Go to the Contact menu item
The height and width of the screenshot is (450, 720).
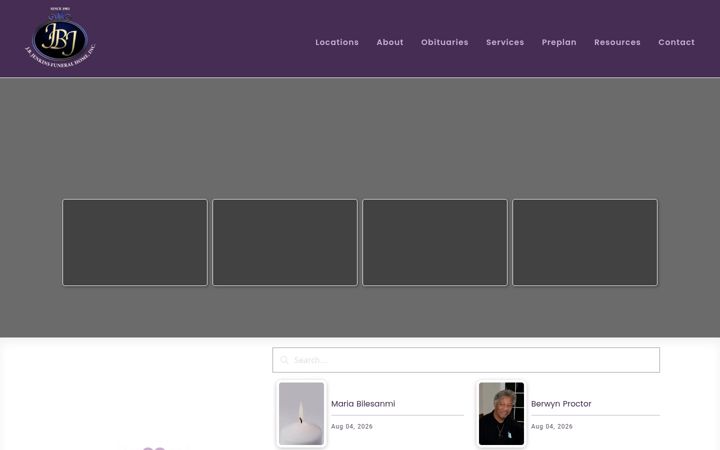(676, 42)
